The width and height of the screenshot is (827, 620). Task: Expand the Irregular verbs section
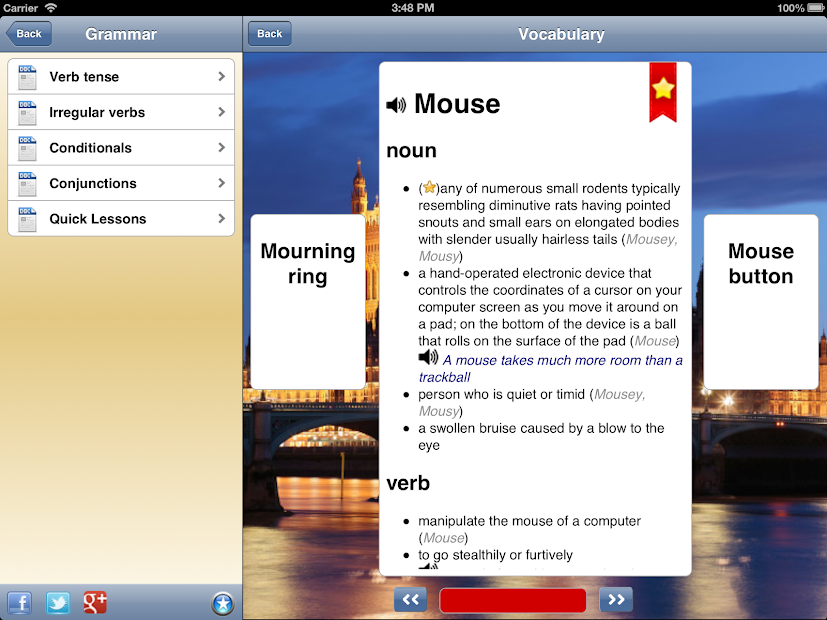(x=120, y=112)
